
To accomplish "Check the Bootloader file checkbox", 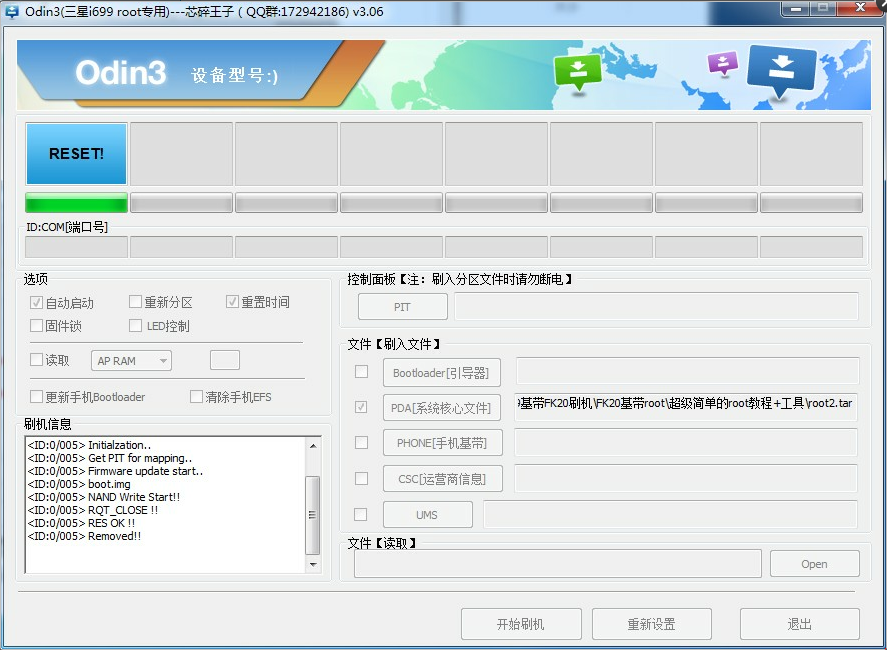I will click(x=361, y=372).
